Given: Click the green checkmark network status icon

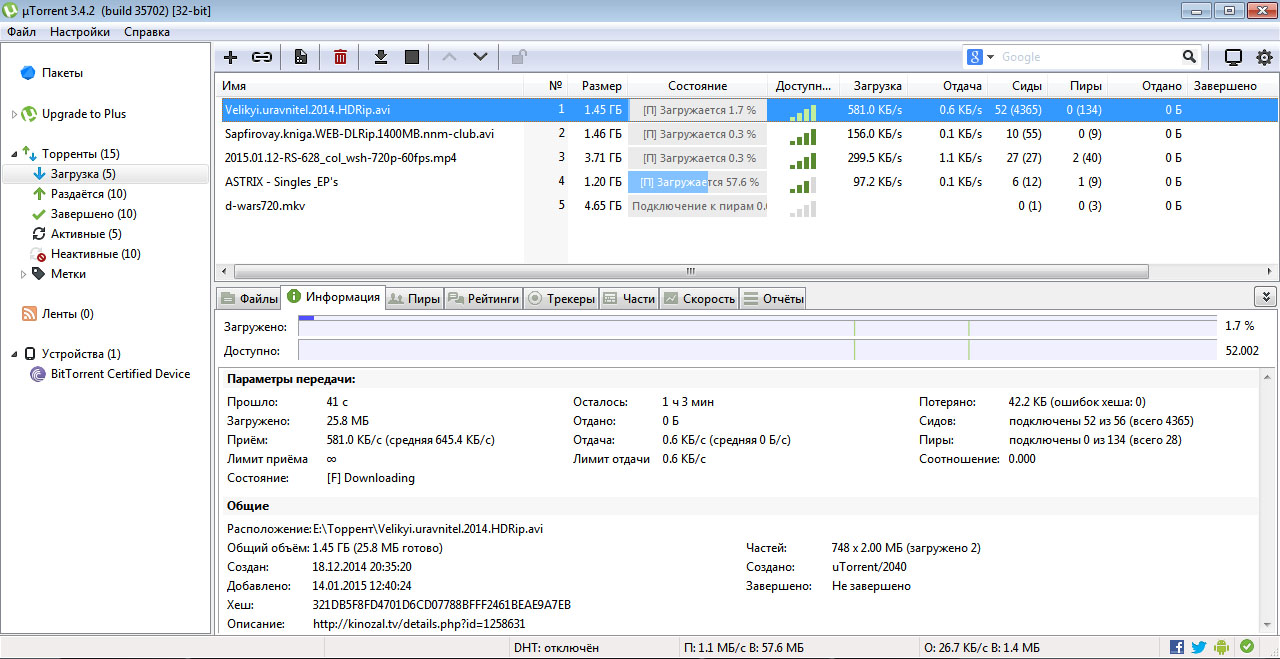Looking at the screenshot, I should click(1246, 647).
